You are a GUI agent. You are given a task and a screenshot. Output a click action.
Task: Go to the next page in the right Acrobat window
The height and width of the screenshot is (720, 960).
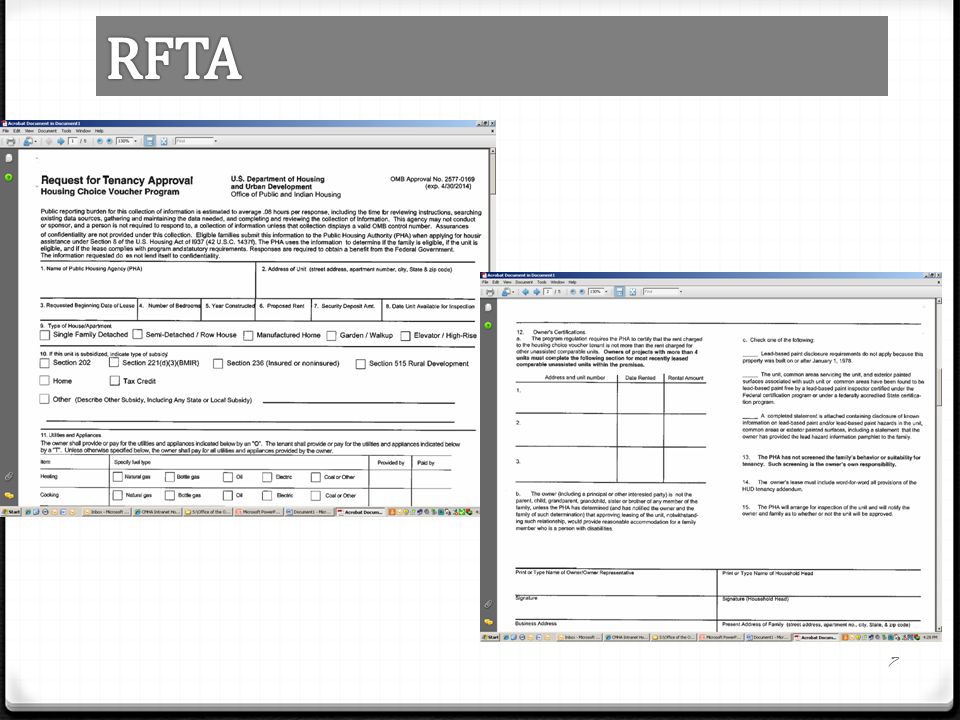[536, 292]
